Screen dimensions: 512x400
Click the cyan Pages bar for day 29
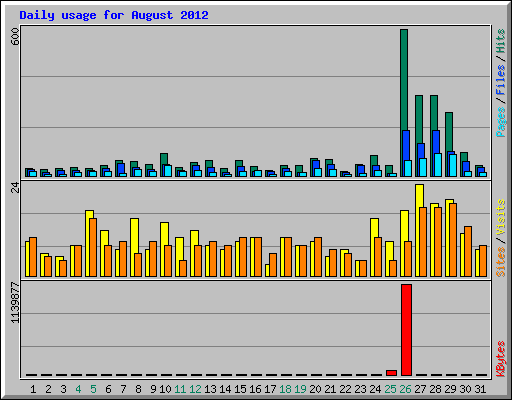click(453, 165)
